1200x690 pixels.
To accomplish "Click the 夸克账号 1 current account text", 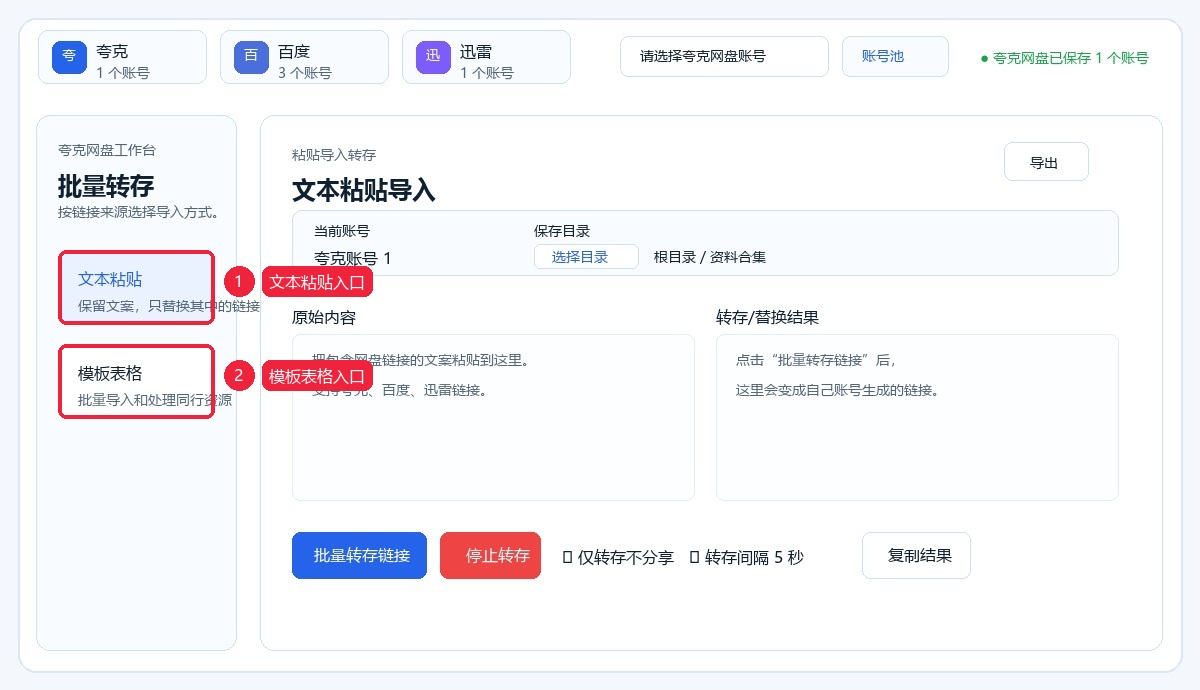I will tap(353, 258).
